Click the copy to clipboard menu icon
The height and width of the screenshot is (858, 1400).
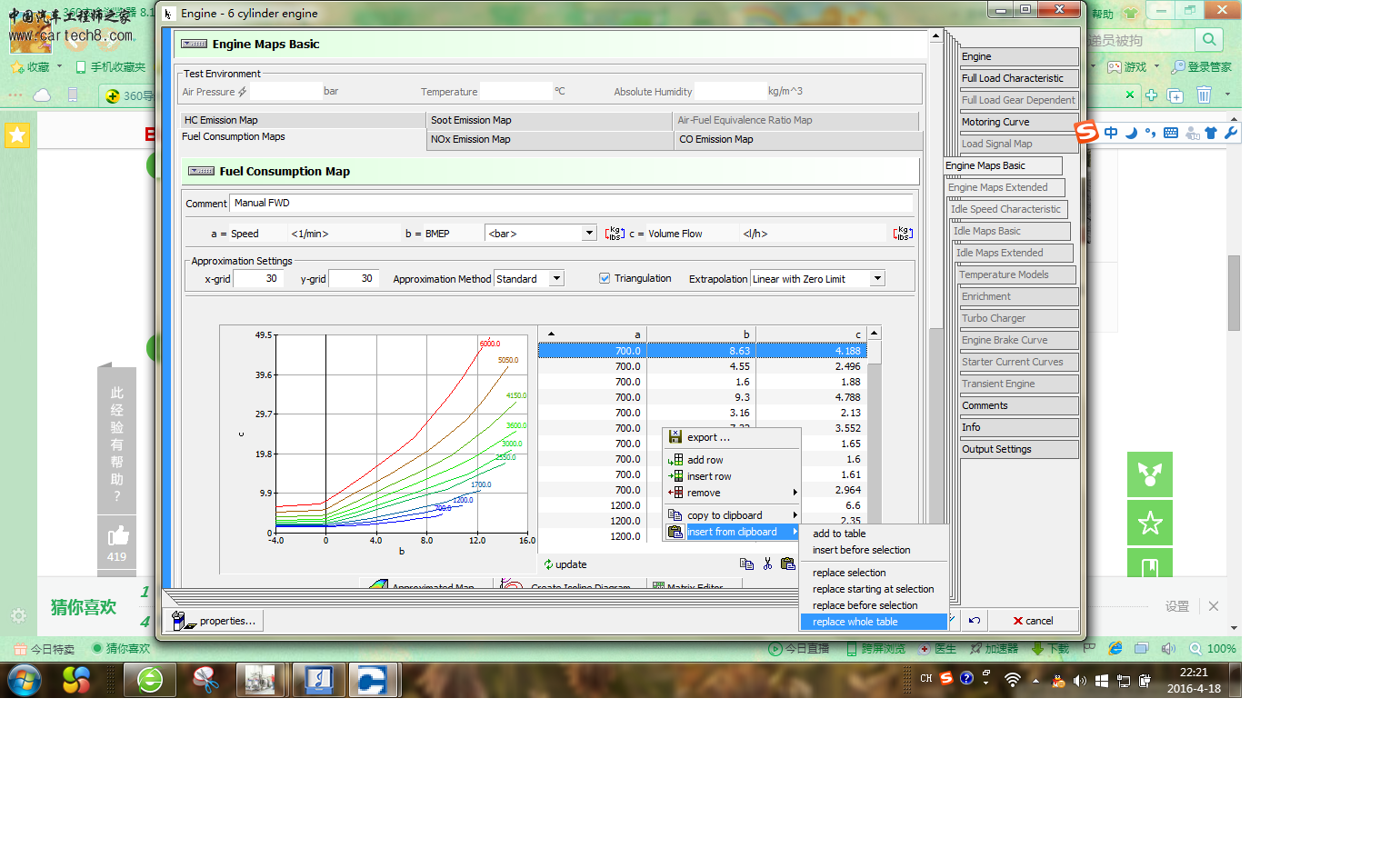675,515
